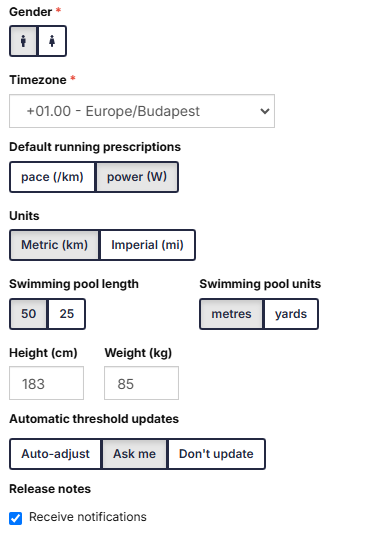Select the male gender icon
Image resolution: width=370 pixels, height=536 pixels.
24,41
